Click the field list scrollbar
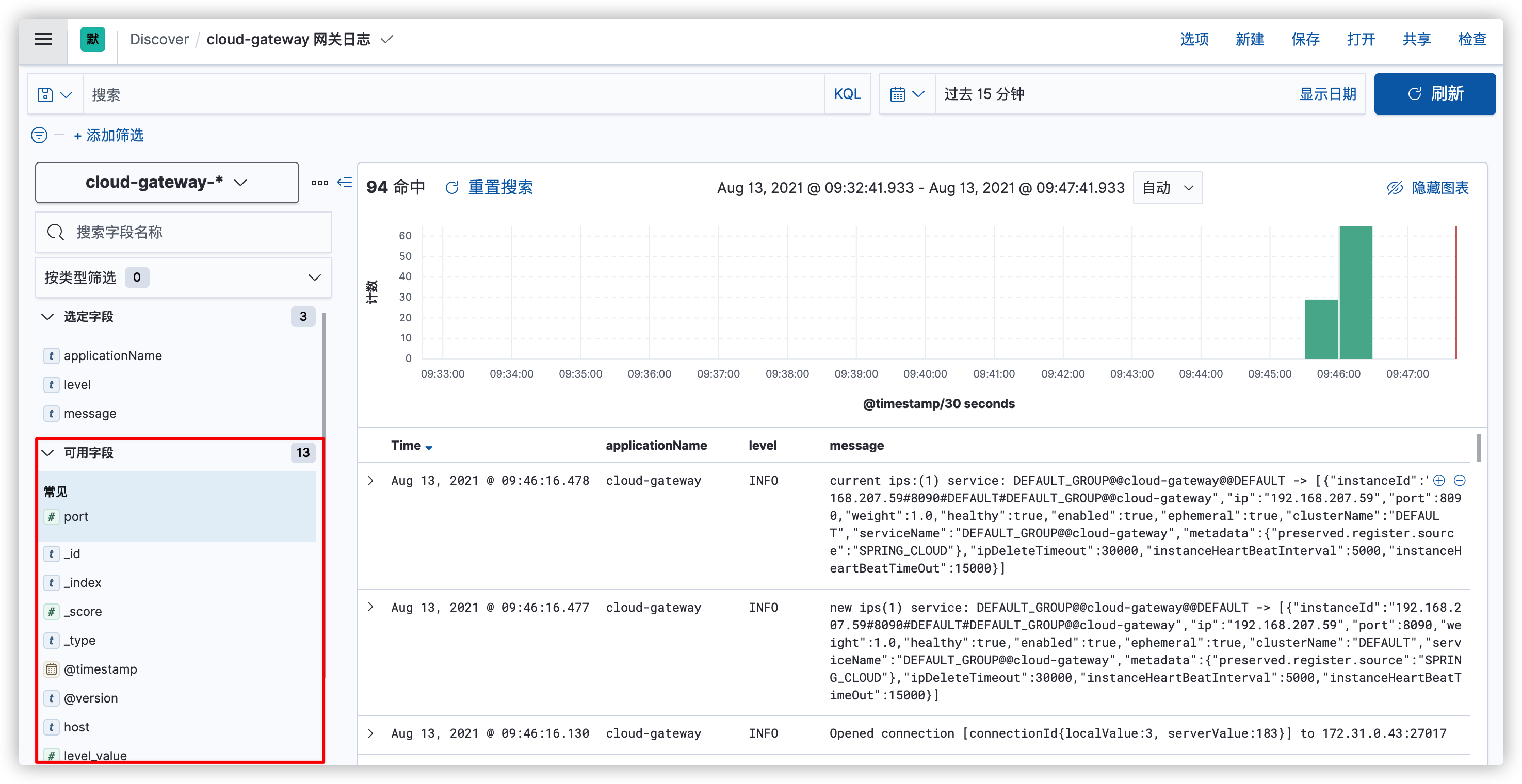 click(324, 495)
